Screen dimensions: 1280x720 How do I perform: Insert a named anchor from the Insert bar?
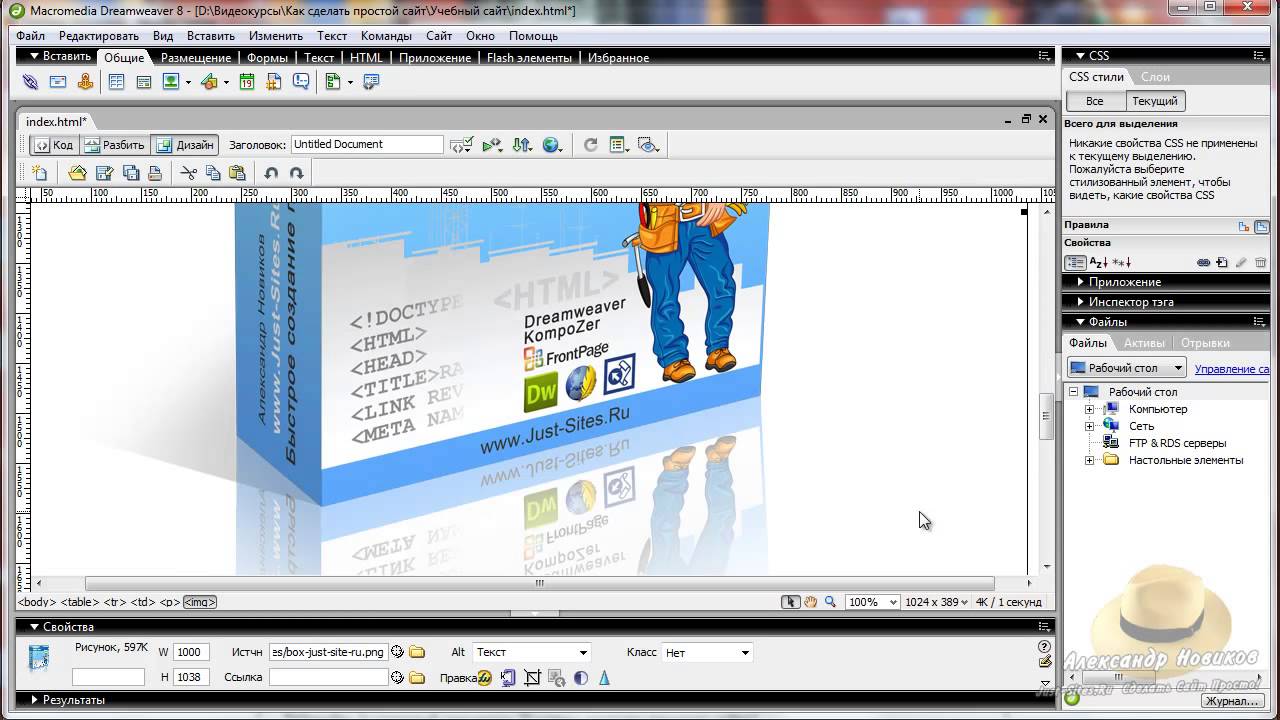pos(85,82)
